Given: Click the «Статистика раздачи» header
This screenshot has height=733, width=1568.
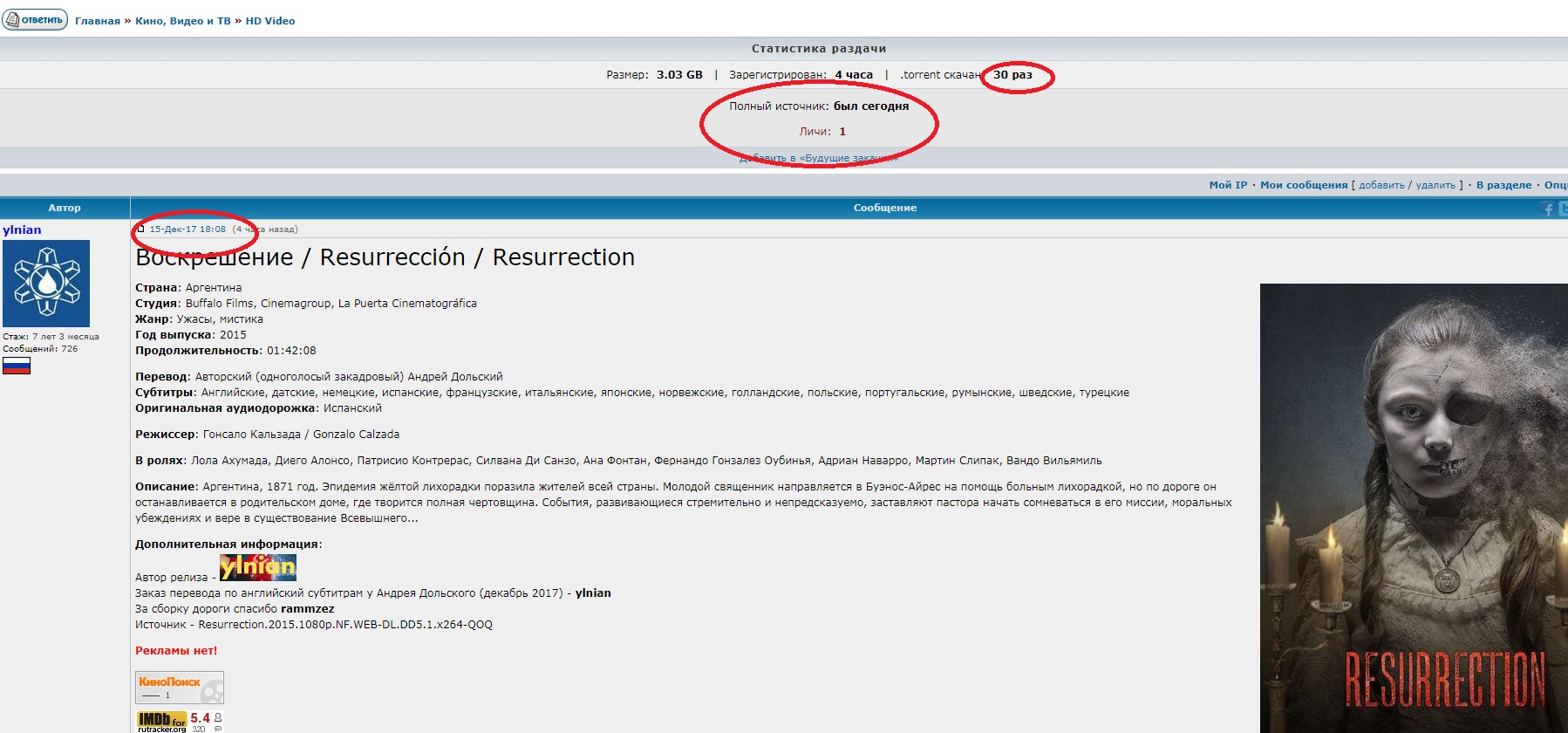Looking at the screenshot, I should 819,49.
